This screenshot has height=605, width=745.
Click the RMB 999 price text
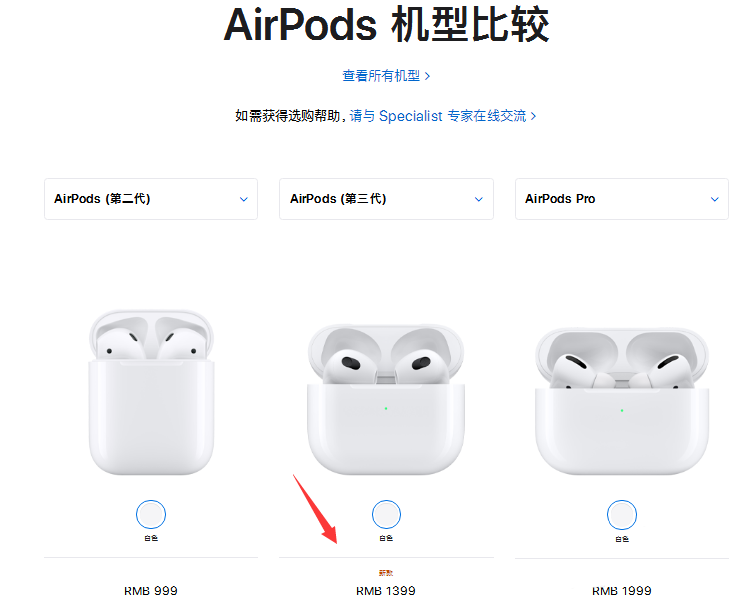coord(151,591)
